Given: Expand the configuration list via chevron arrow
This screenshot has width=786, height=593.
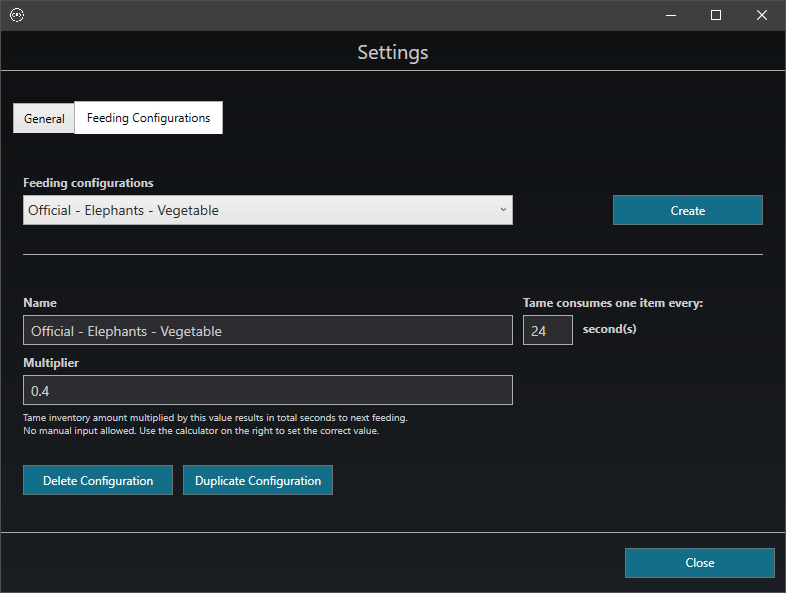Looking at the screenshot, I should [502, 210].
